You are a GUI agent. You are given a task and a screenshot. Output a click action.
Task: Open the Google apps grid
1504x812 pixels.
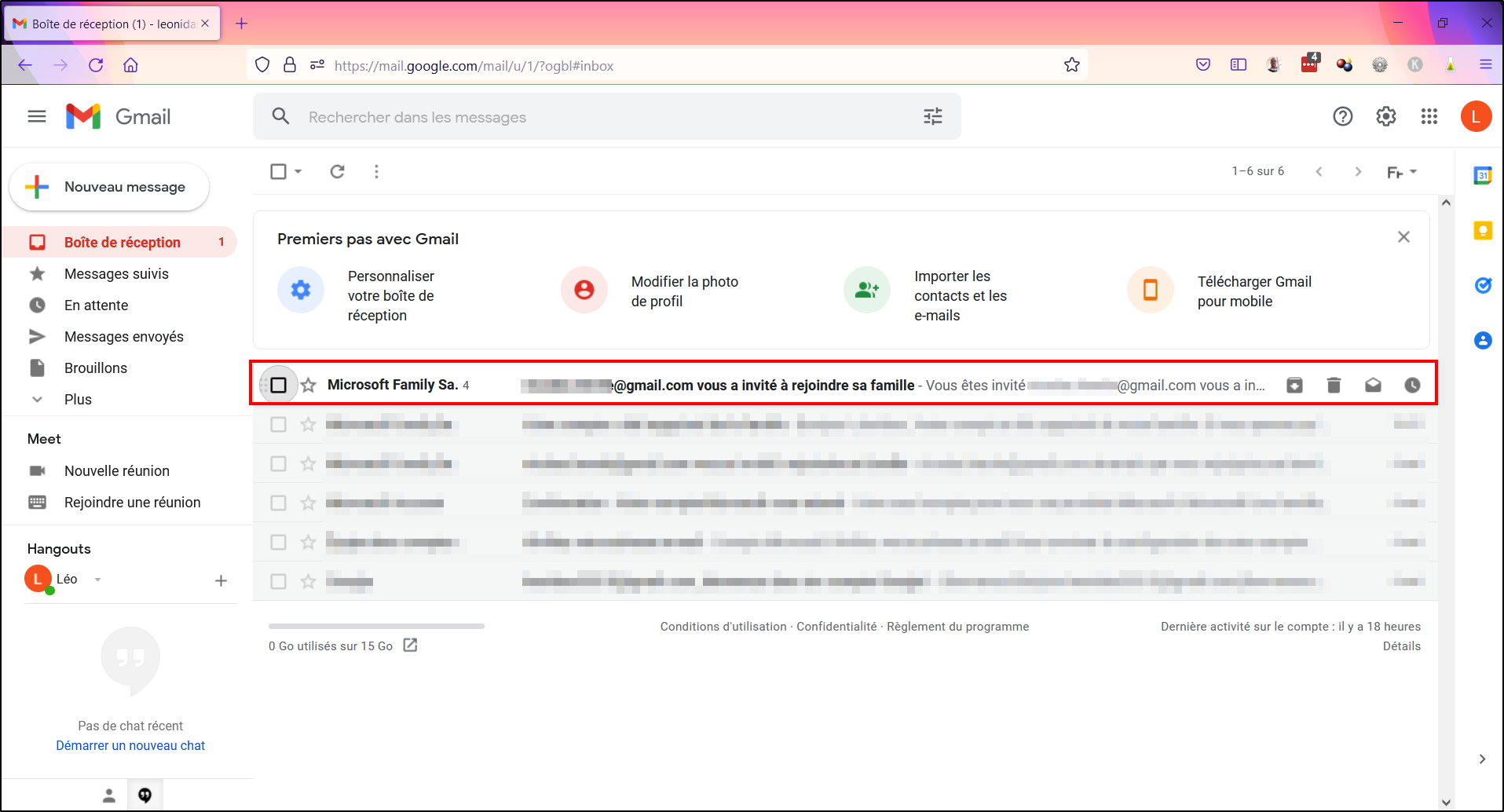tap(1429, 116)
